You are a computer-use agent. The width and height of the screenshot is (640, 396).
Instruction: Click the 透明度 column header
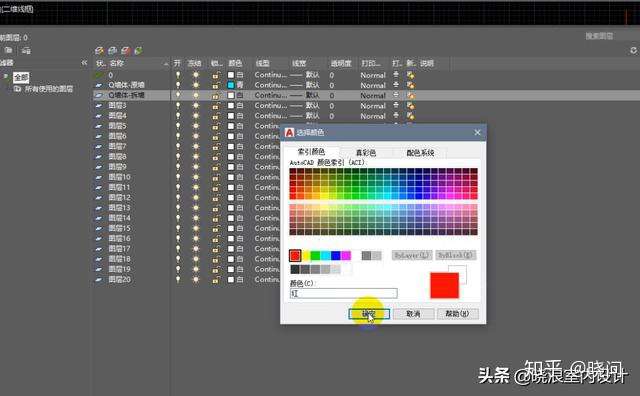341,63
